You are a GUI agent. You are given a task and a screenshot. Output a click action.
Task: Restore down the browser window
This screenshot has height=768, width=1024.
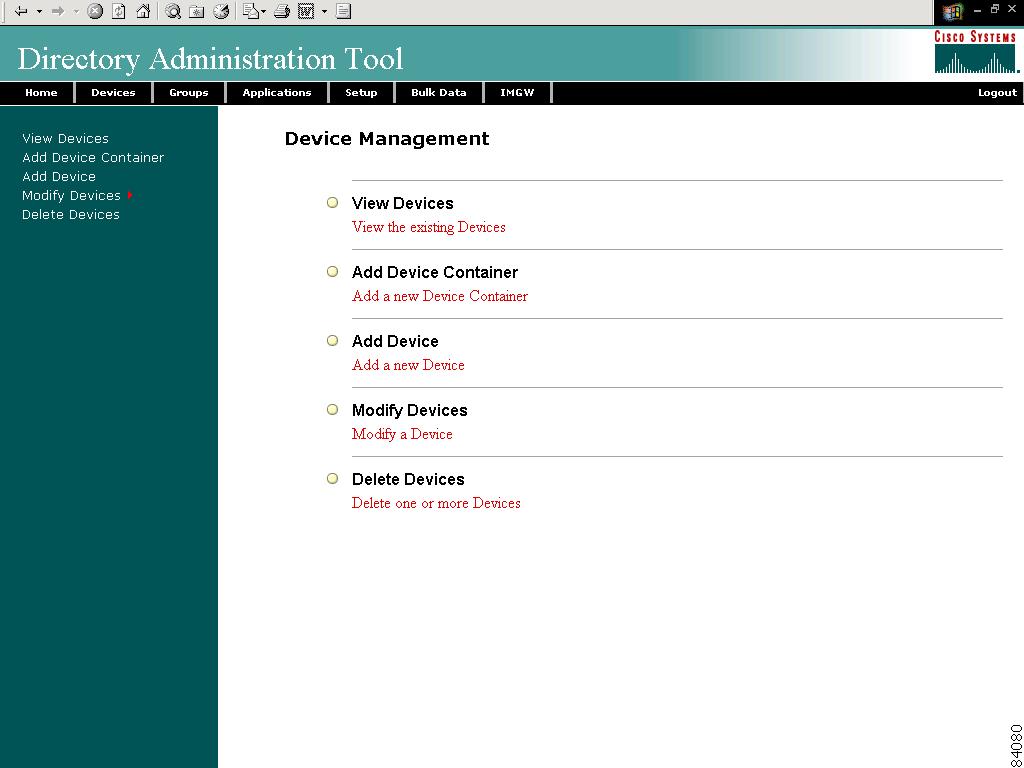[x=995, y=9]
